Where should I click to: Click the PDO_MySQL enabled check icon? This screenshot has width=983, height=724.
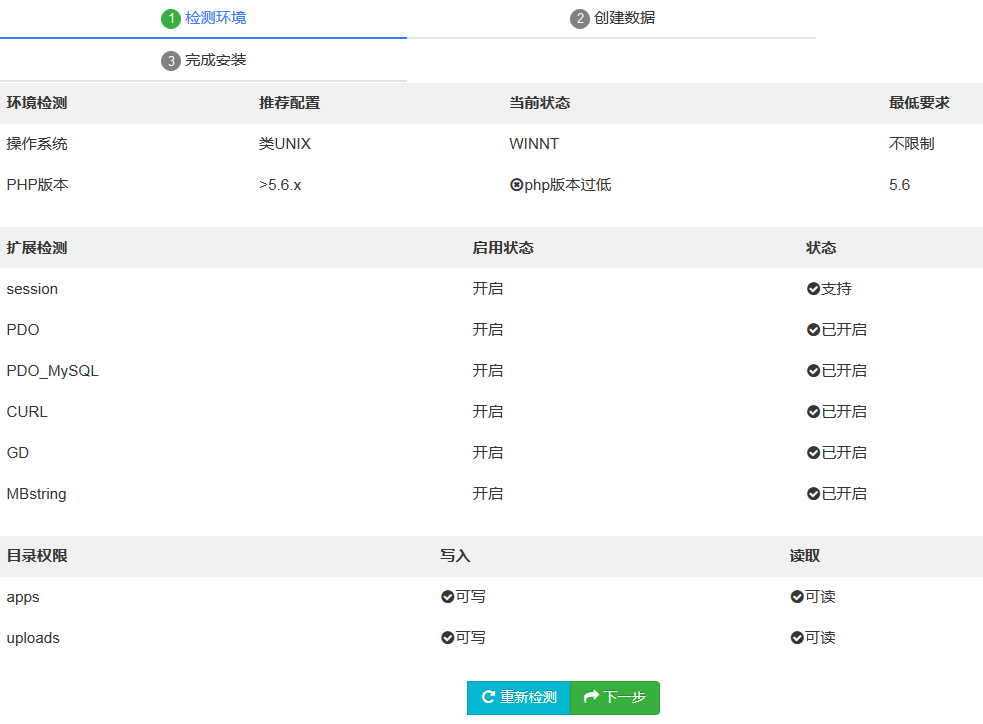pos(813,371)
